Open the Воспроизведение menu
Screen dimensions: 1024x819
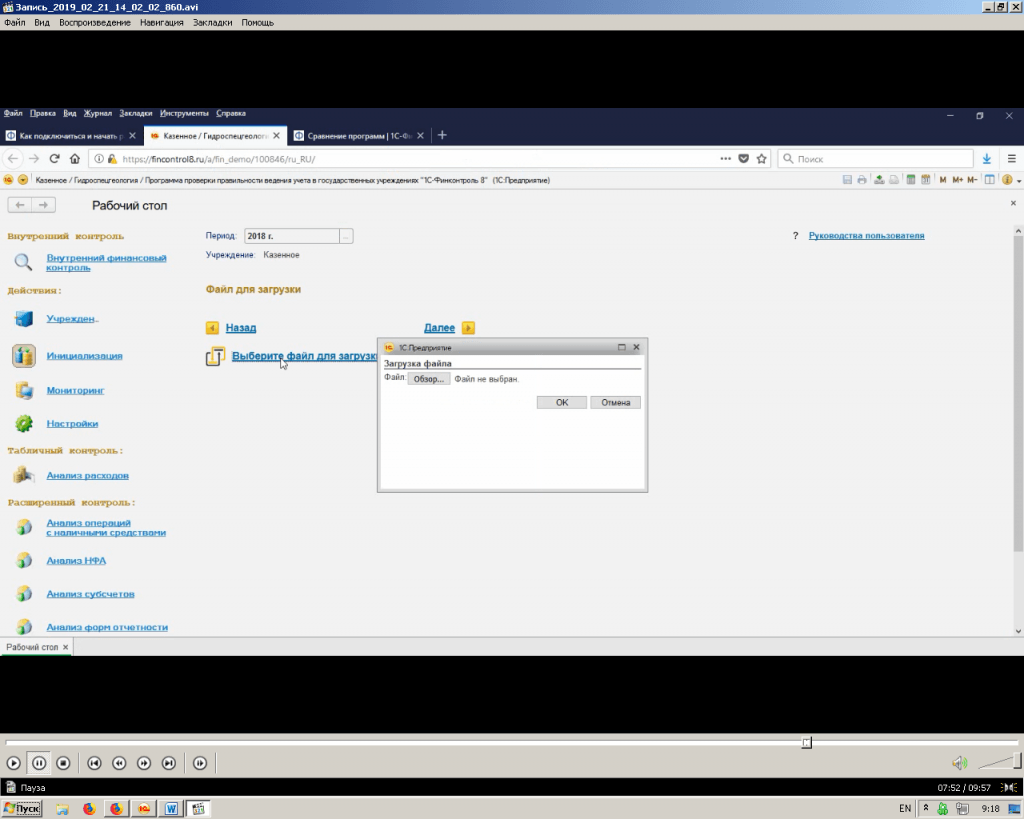(95, 22)
